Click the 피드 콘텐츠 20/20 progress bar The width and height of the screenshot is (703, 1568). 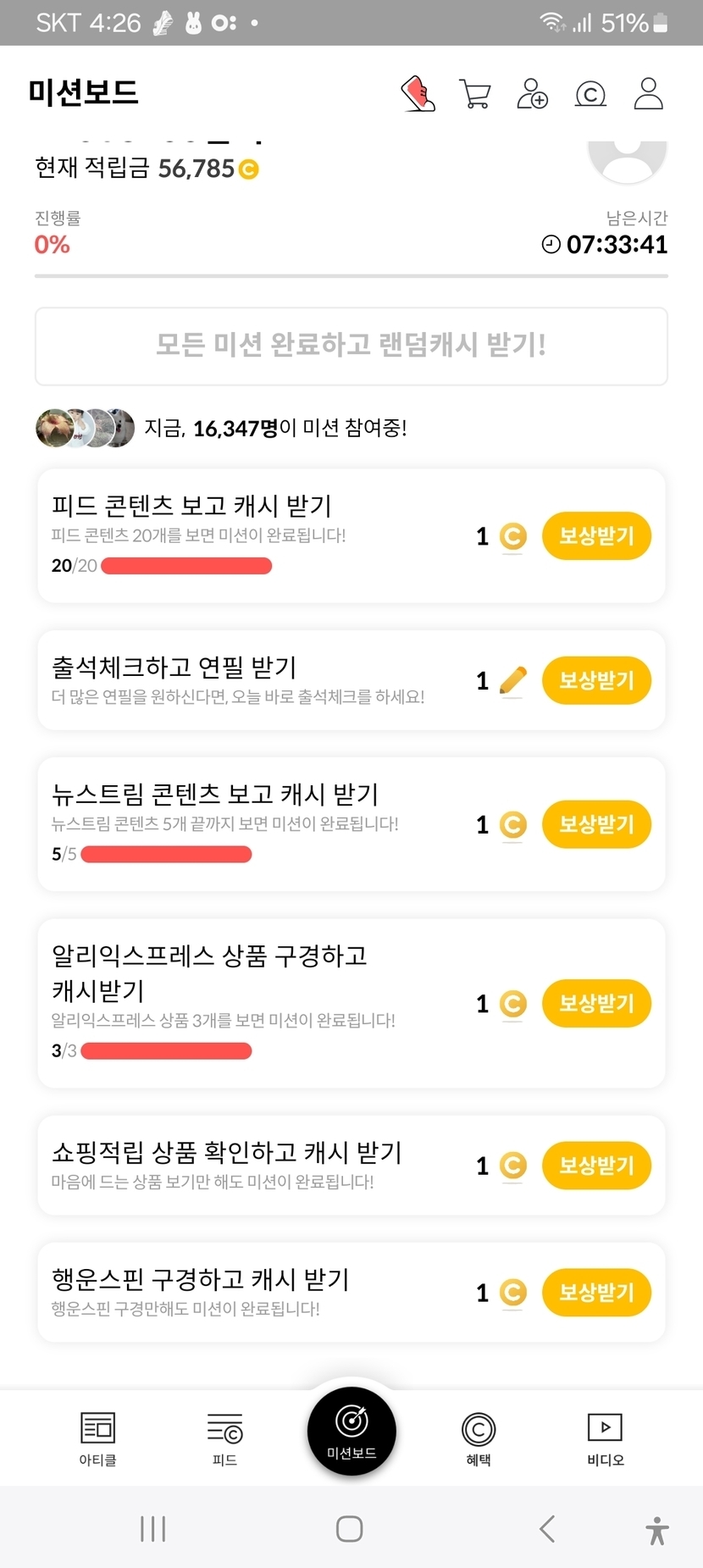click(186, 566)
